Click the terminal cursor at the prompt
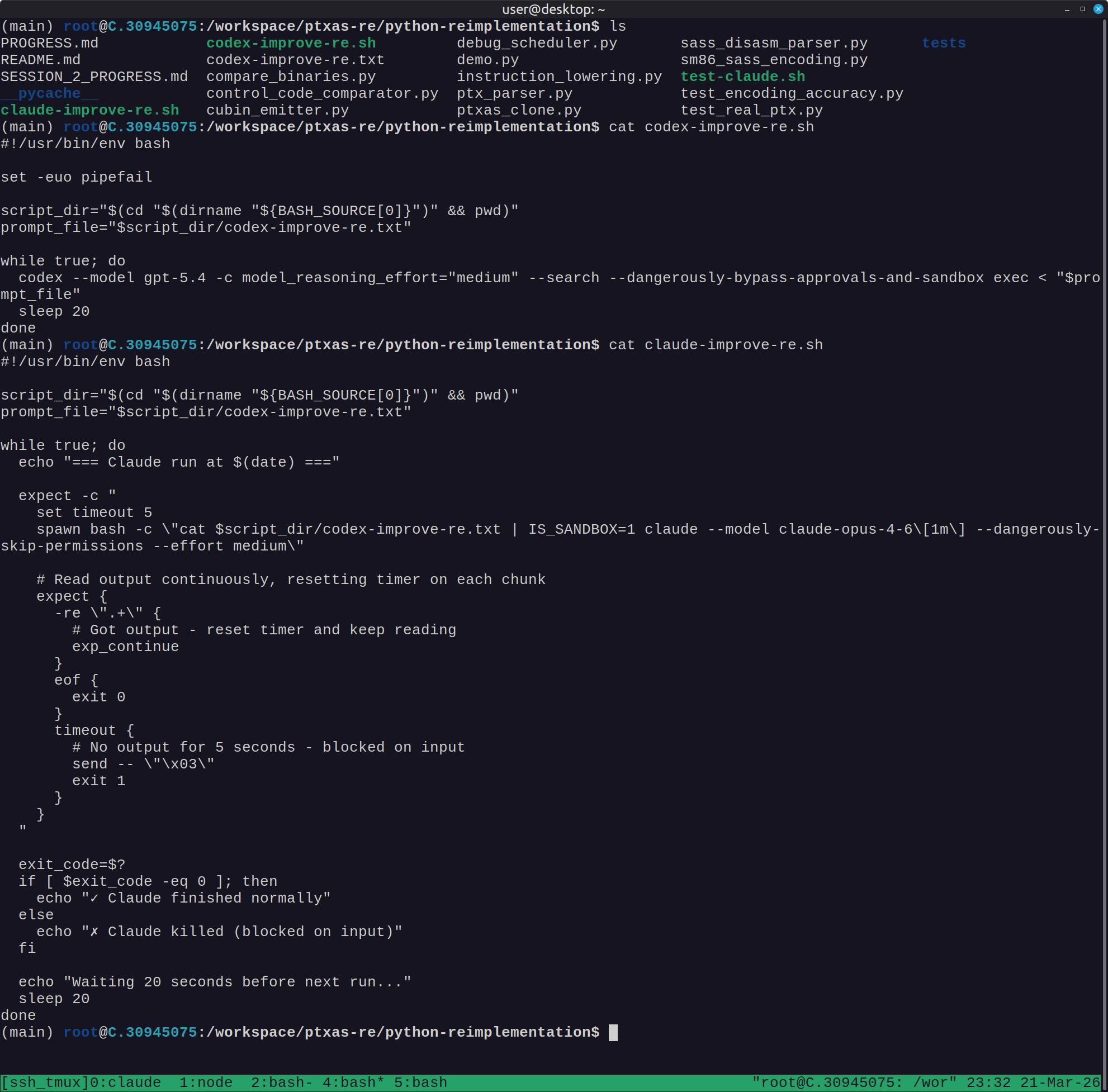 (613, 1032)
